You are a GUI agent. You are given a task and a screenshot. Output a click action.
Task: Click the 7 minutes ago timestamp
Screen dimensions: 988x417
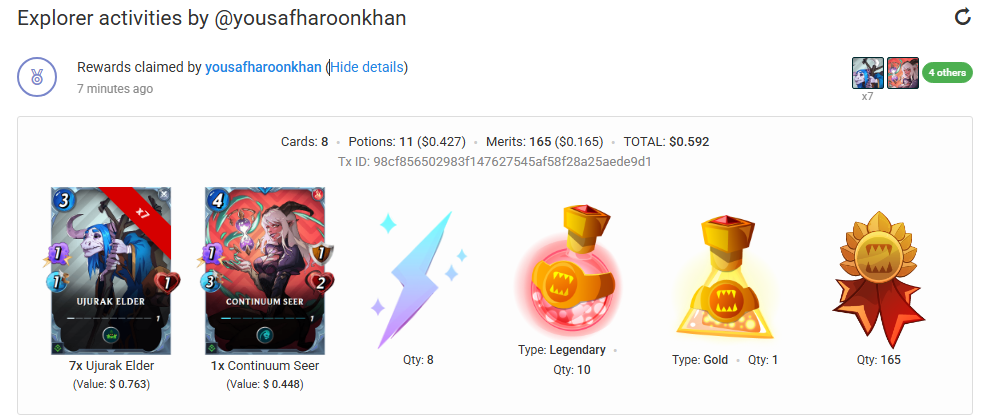pyautogui.click(x=115, y=89)
